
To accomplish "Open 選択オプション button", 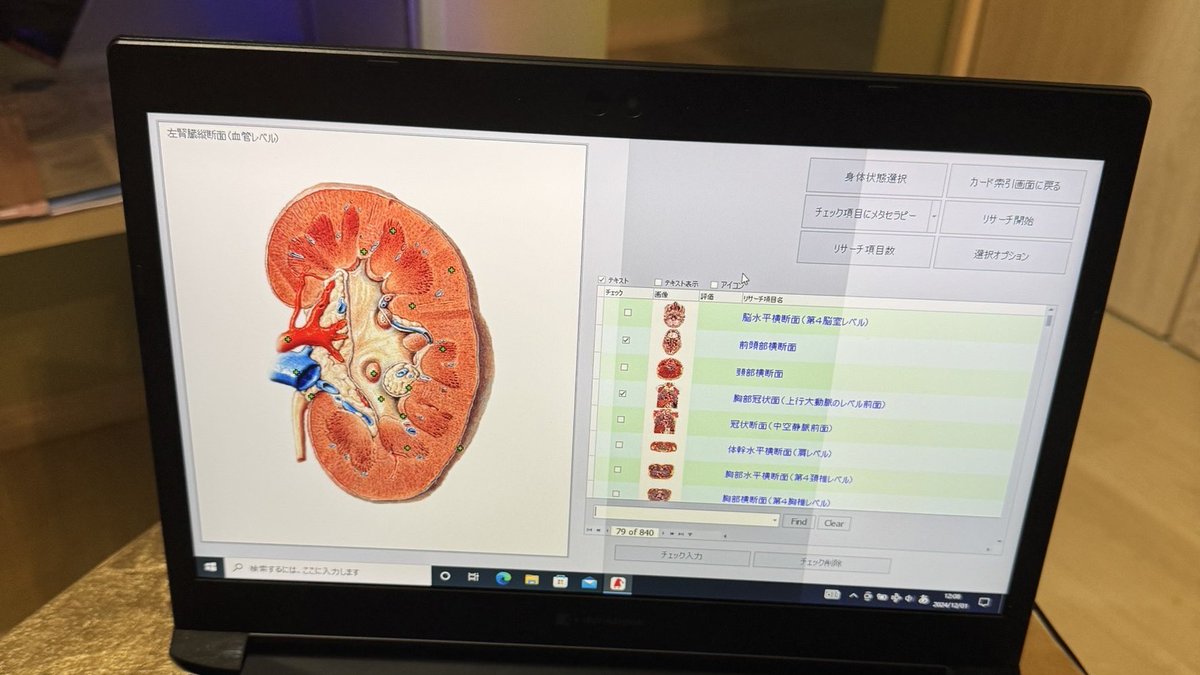I will click(1002, 255).
